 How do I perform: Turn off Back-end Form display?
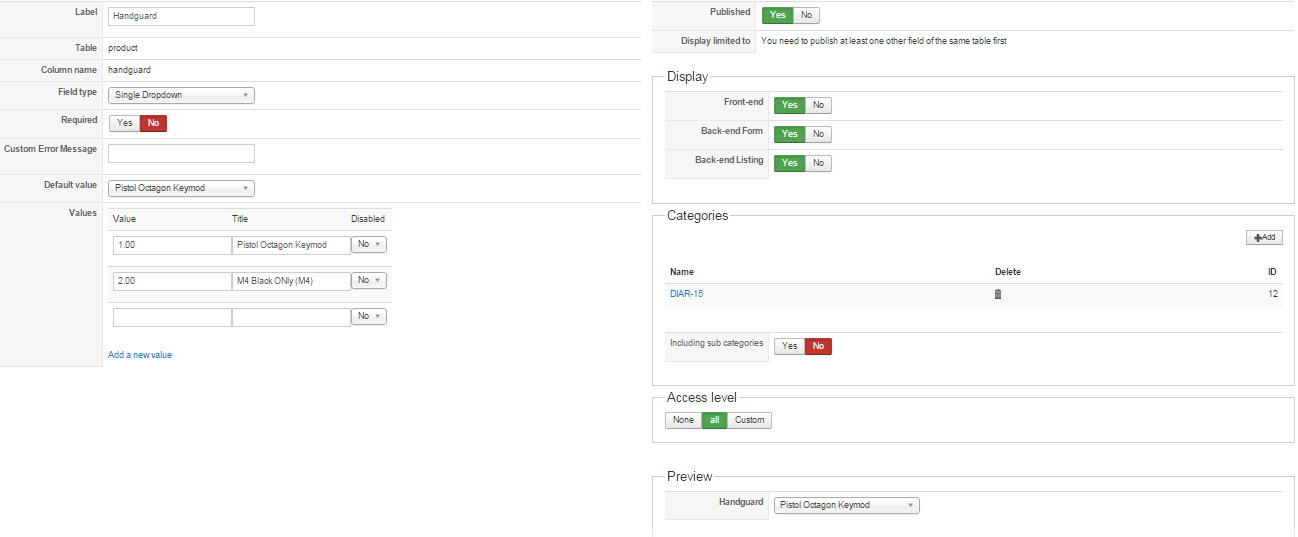point(818,134)
